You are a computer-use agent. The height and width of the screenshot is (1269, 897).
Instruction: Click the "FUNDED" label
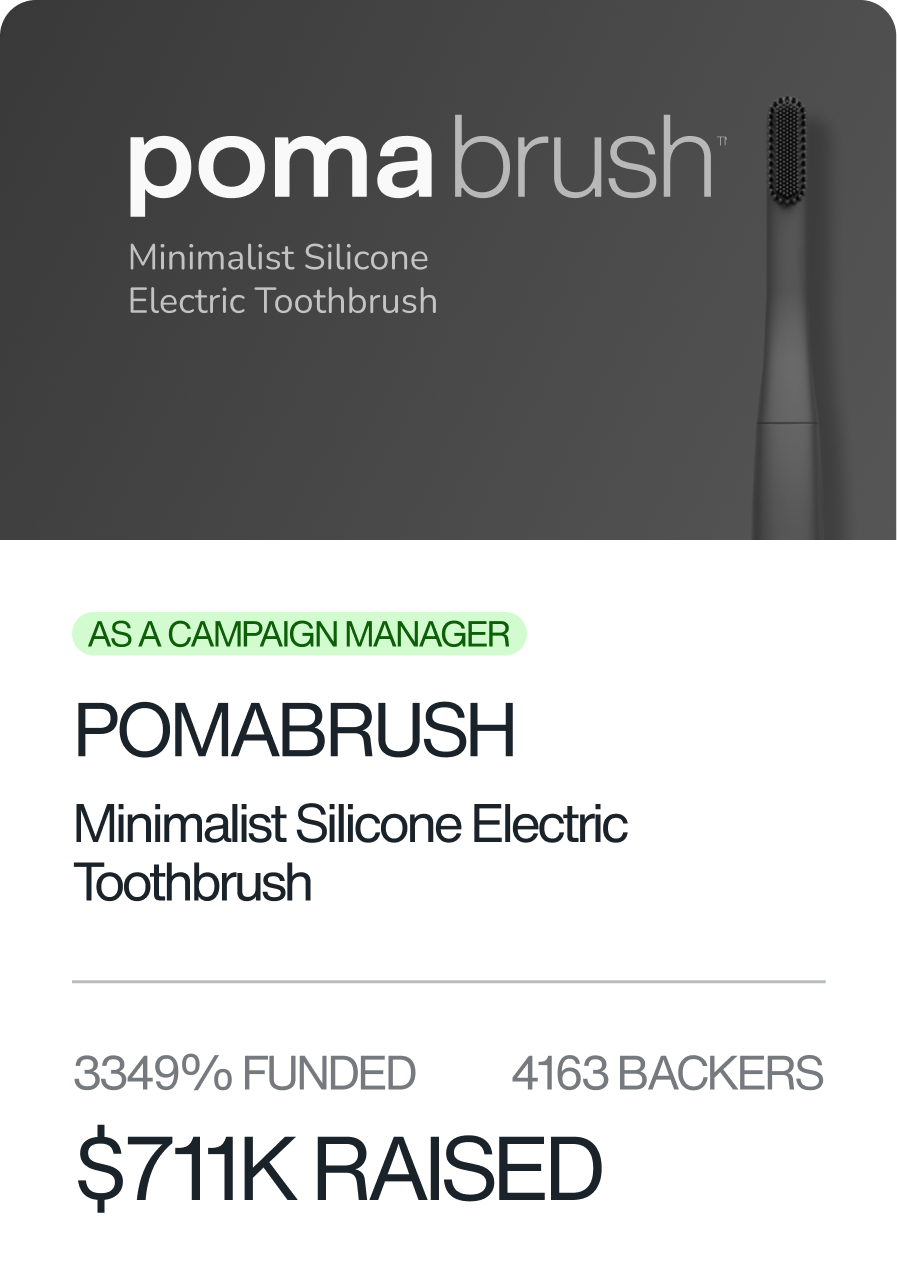coord(329,1074)
